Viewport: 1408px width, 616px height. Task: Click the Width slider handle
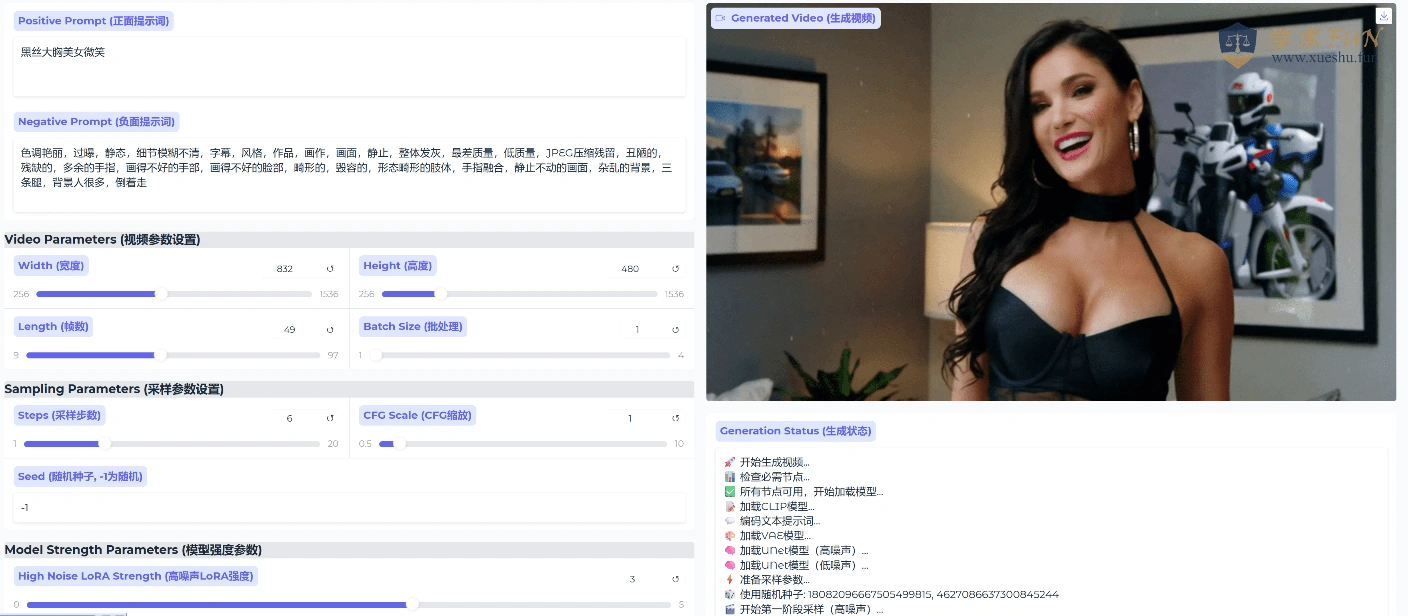coord(161,294)
